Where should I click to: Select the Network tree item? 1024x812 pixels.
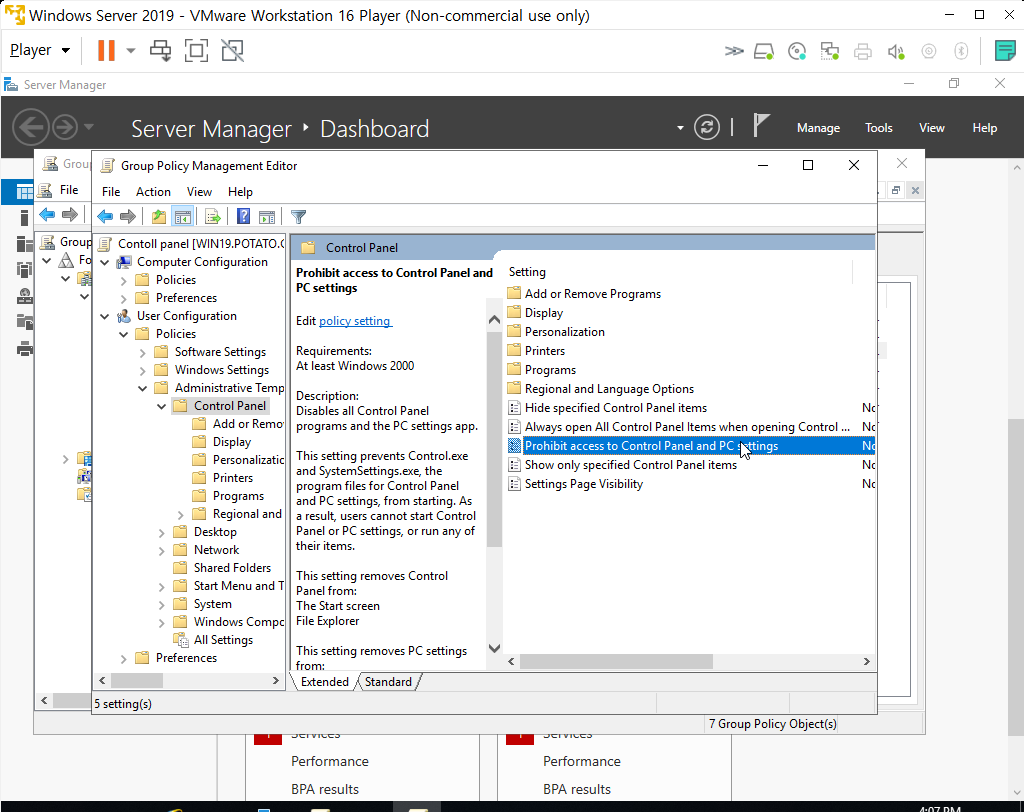(x=216, y=550)
